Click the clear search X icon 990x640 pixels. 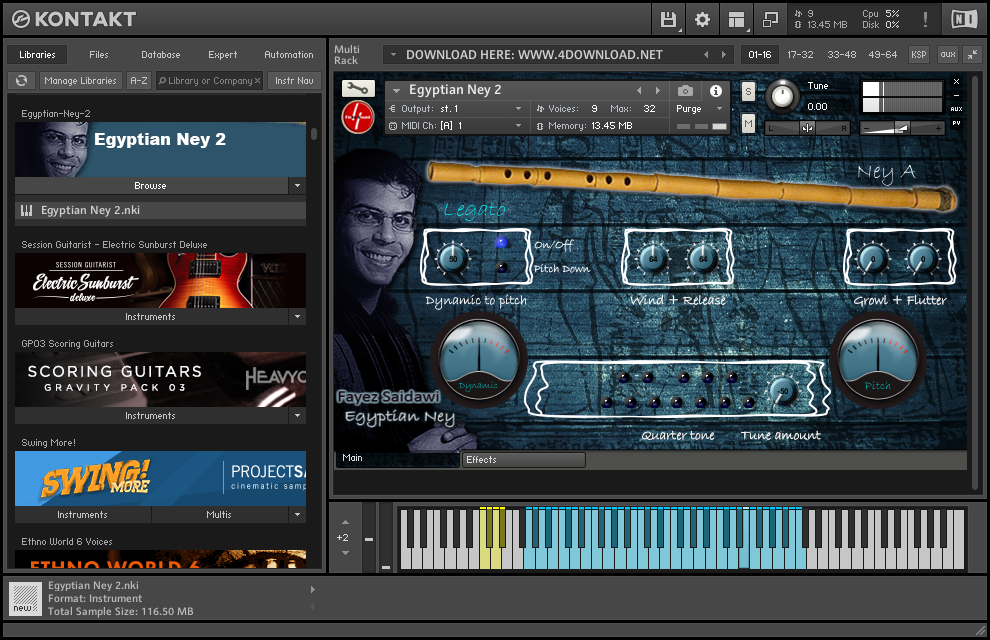[x=258, y=81]
